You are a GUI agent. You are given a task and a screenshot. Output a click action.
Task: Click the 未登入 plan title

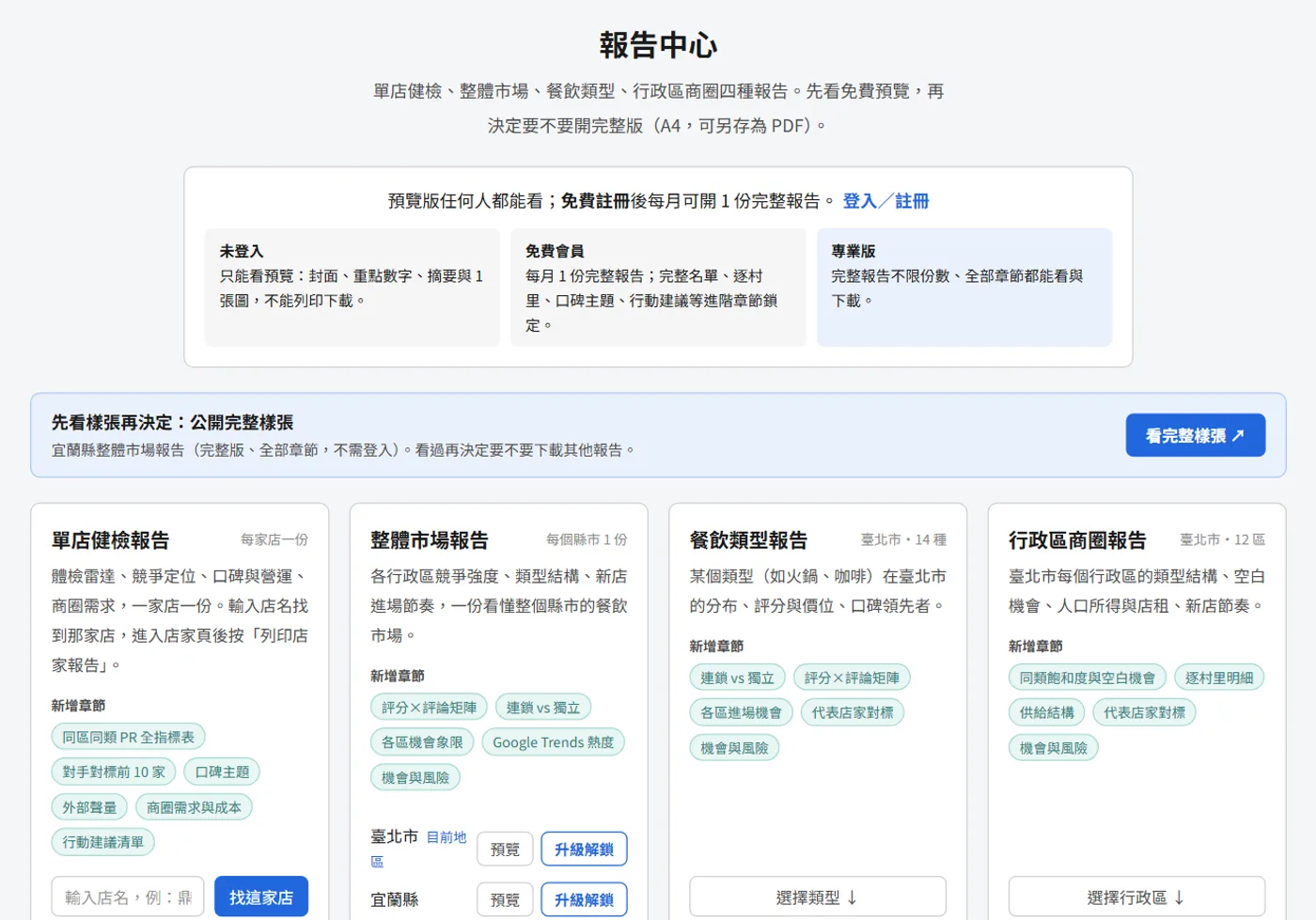pyautogui.click(x=242, y=251)
